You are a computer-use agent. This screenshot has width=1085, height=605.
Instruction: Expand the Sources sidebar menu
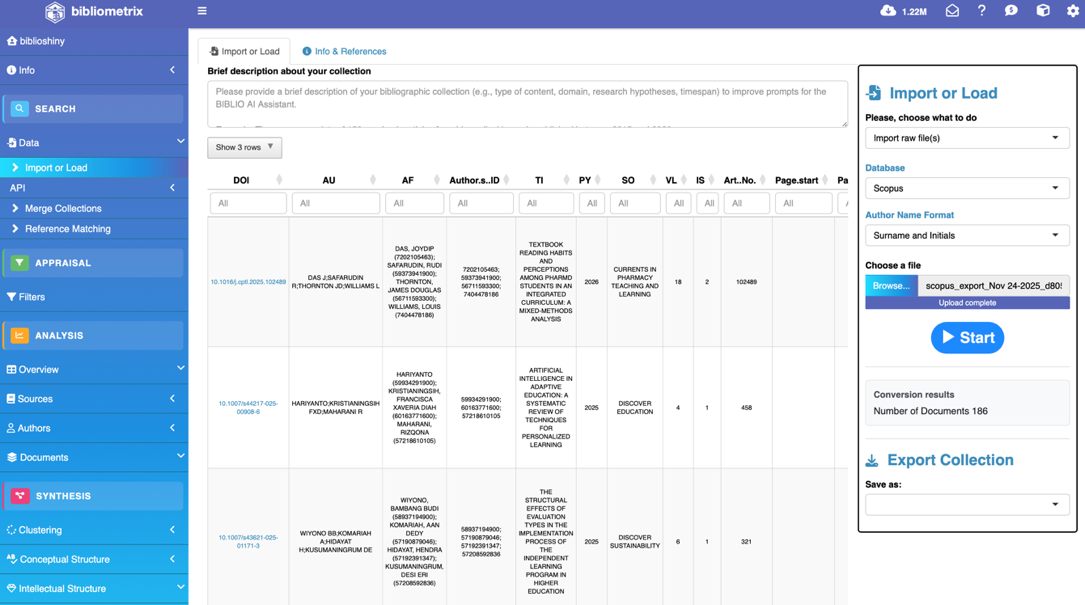pos(94,399)
